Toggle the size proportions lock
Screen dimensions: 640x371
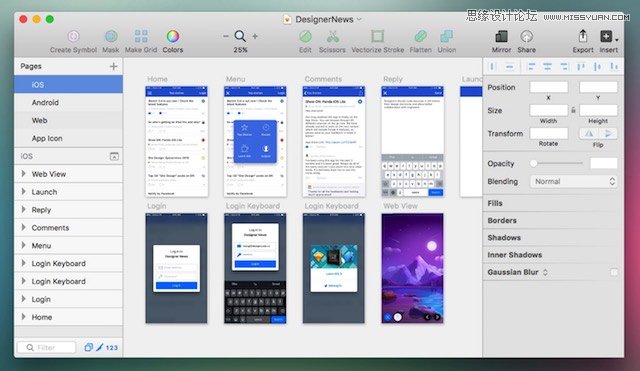[573, 110]
